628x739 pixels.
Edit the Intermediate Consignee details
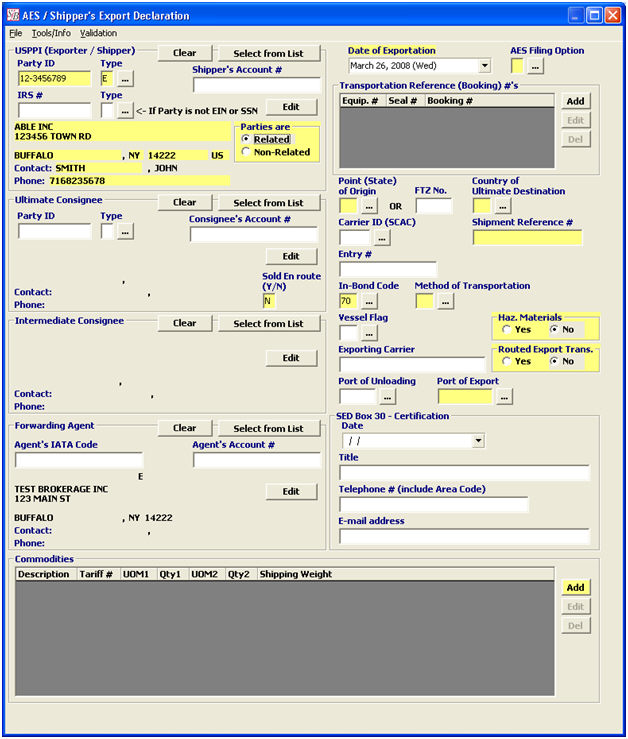pyautogui.click(x=291, y=358)
